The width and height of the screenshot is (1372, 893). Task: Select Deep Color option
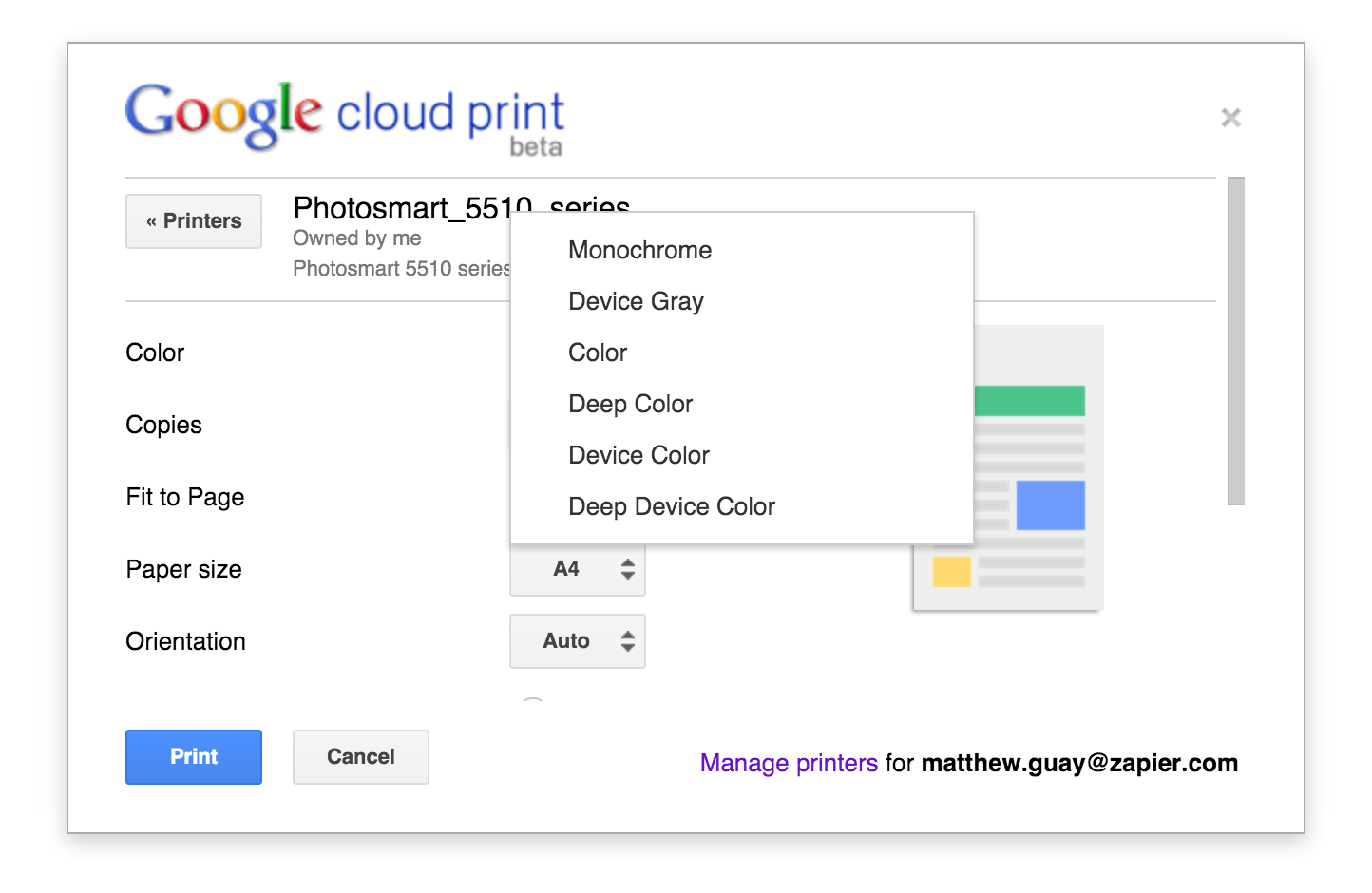[x=742, y=404]
